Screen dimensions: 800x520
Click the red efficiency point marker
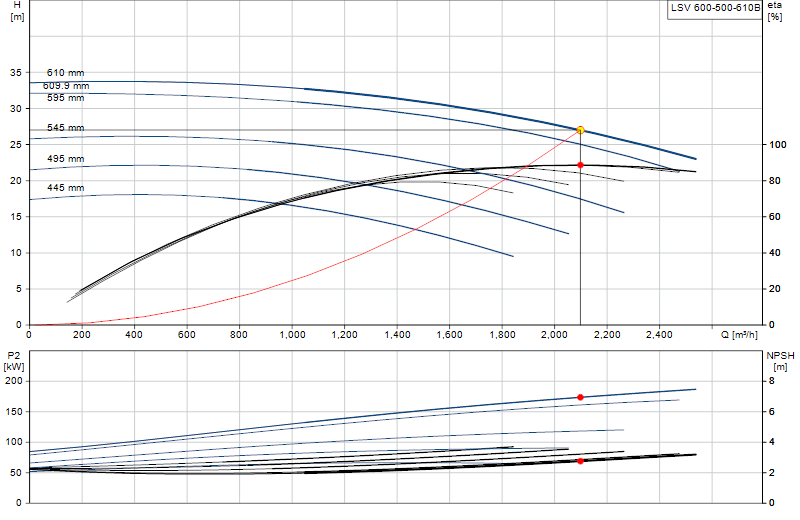tap(580, 165)
